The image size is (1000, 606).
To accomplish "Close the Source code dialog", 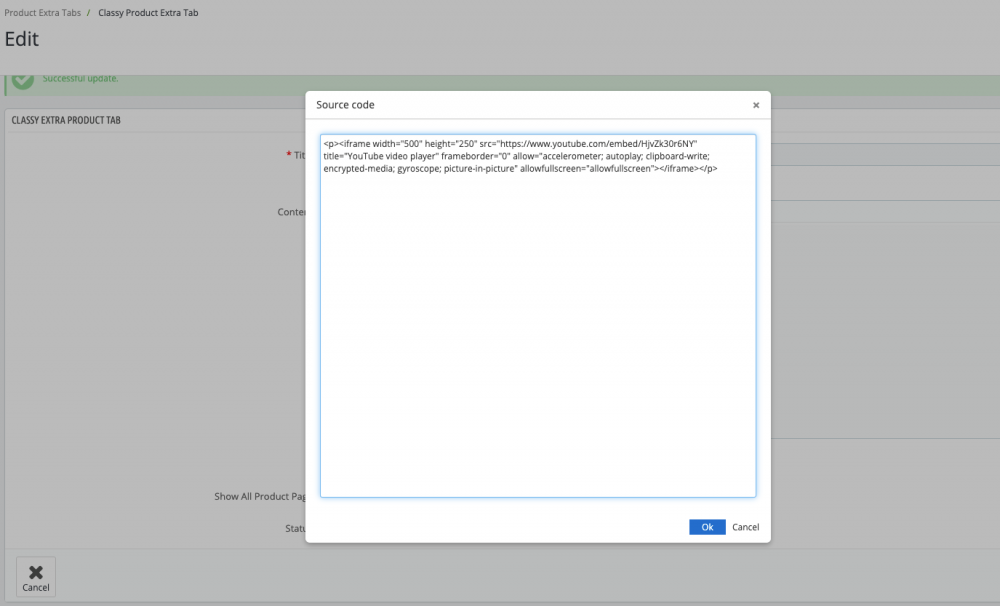I will (x=756, y=104).
